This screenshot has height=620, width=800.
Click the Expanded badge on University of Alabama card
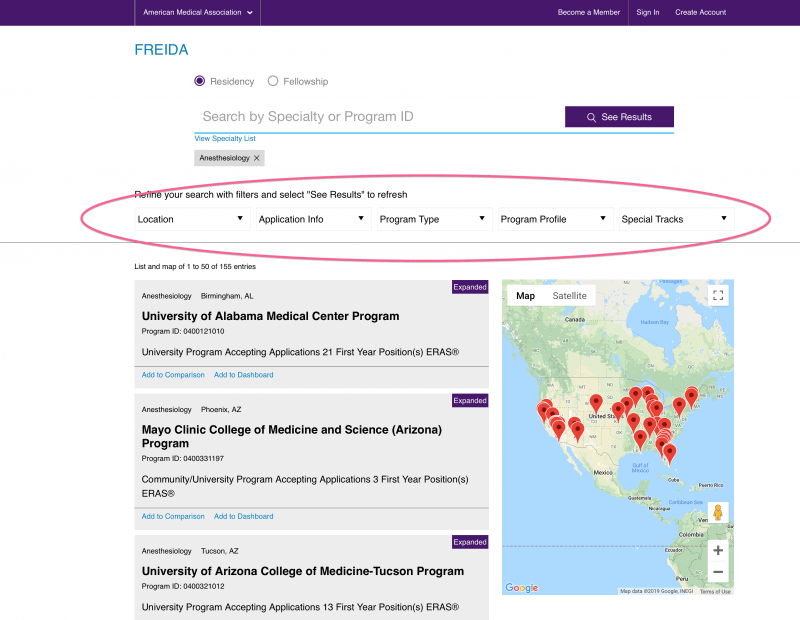click(470, 287)
